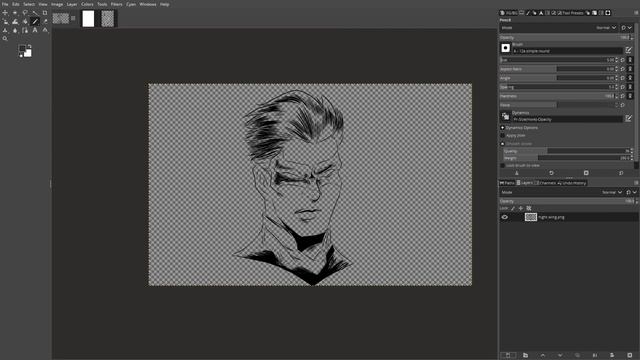
Task: Toggle lock position and size icon
Action: tap(520, 208)
